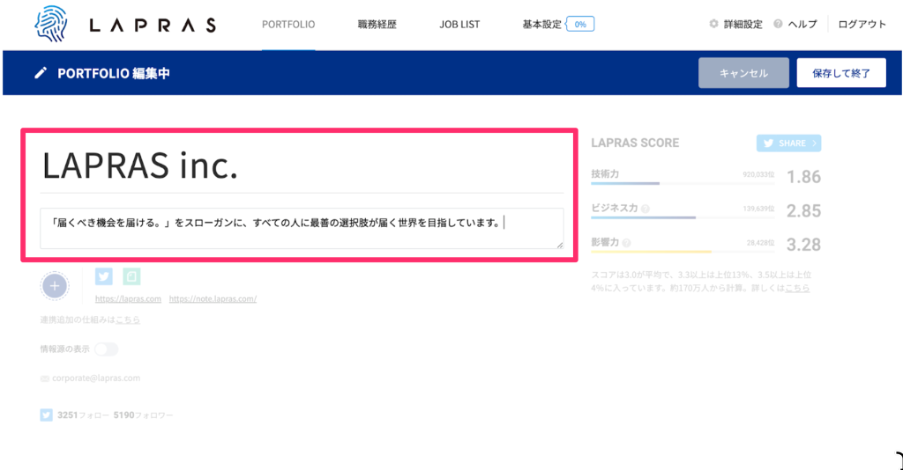Click the キャンセル button
904x470 pixels.
(x=743, y=73)
